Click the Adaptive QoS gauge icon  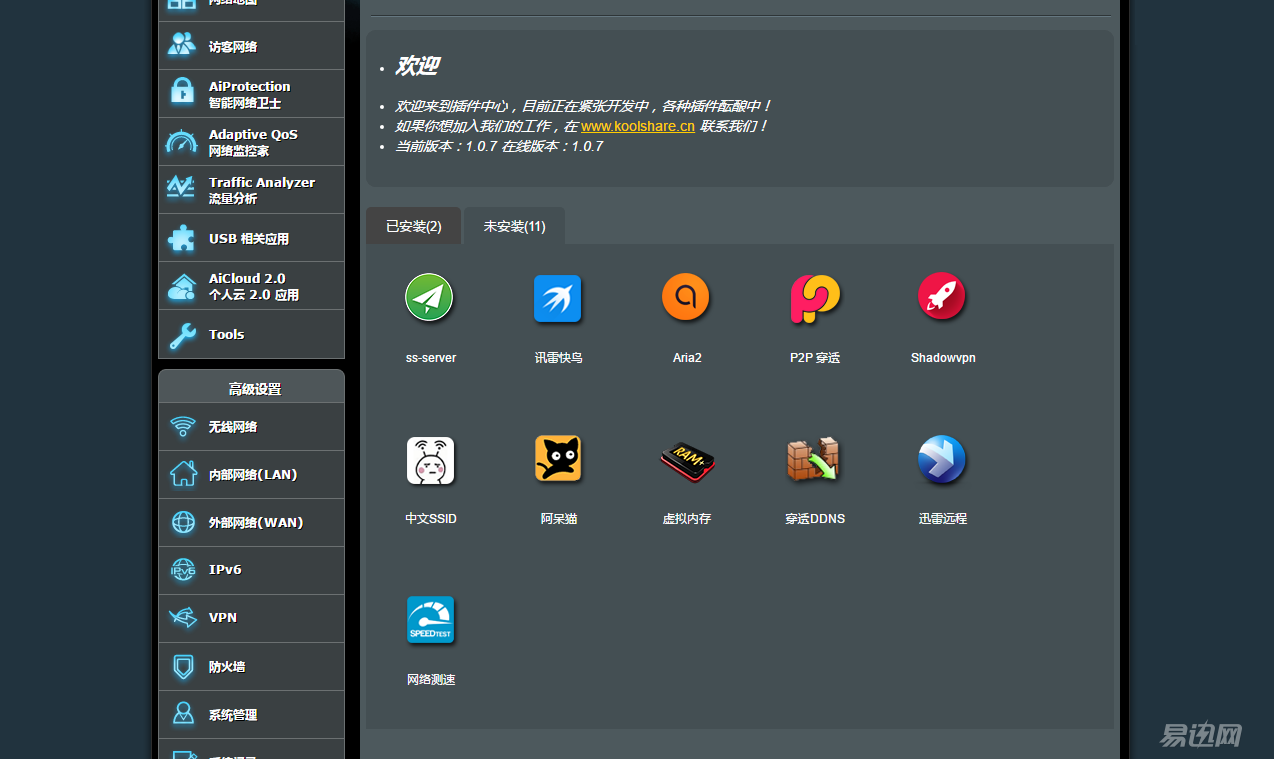click(x=182, y=142)
